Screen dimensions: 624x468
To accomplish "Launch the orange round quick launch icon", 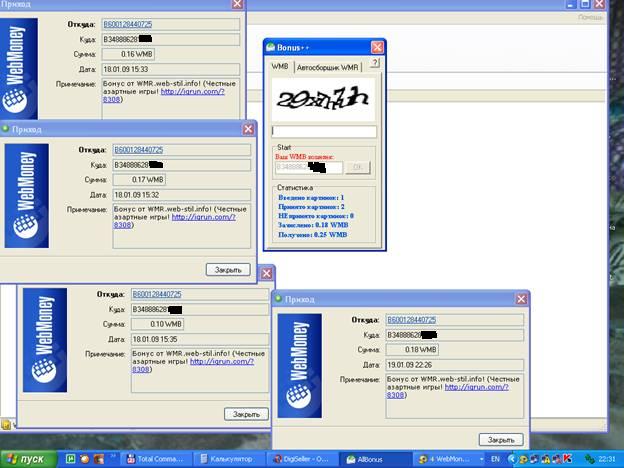I will pos(85,459).
